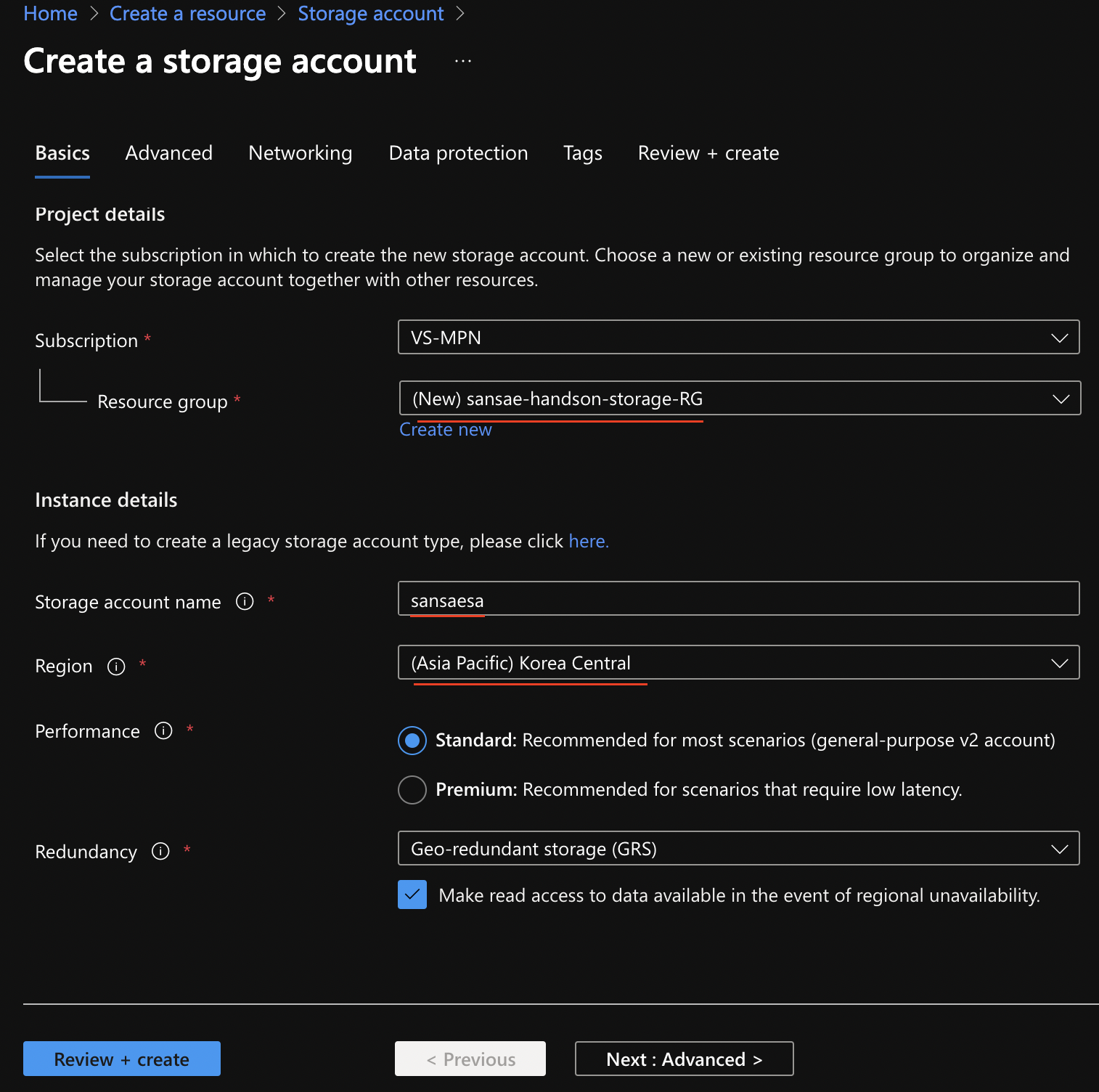The image size is (1099, 1092).
Task: Go to Home in the breadcrumb
Action: point(51,14)
